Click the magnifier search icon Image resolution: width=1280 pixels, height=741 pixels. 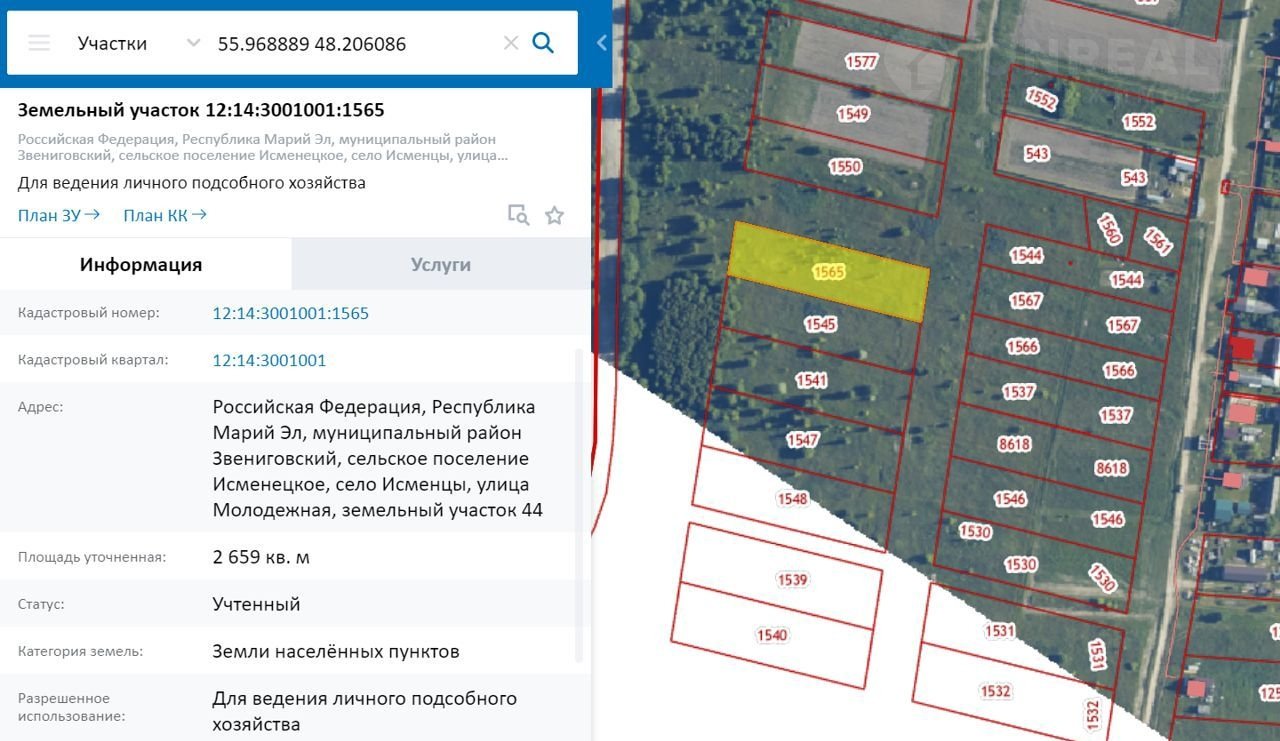coord(543,43)
